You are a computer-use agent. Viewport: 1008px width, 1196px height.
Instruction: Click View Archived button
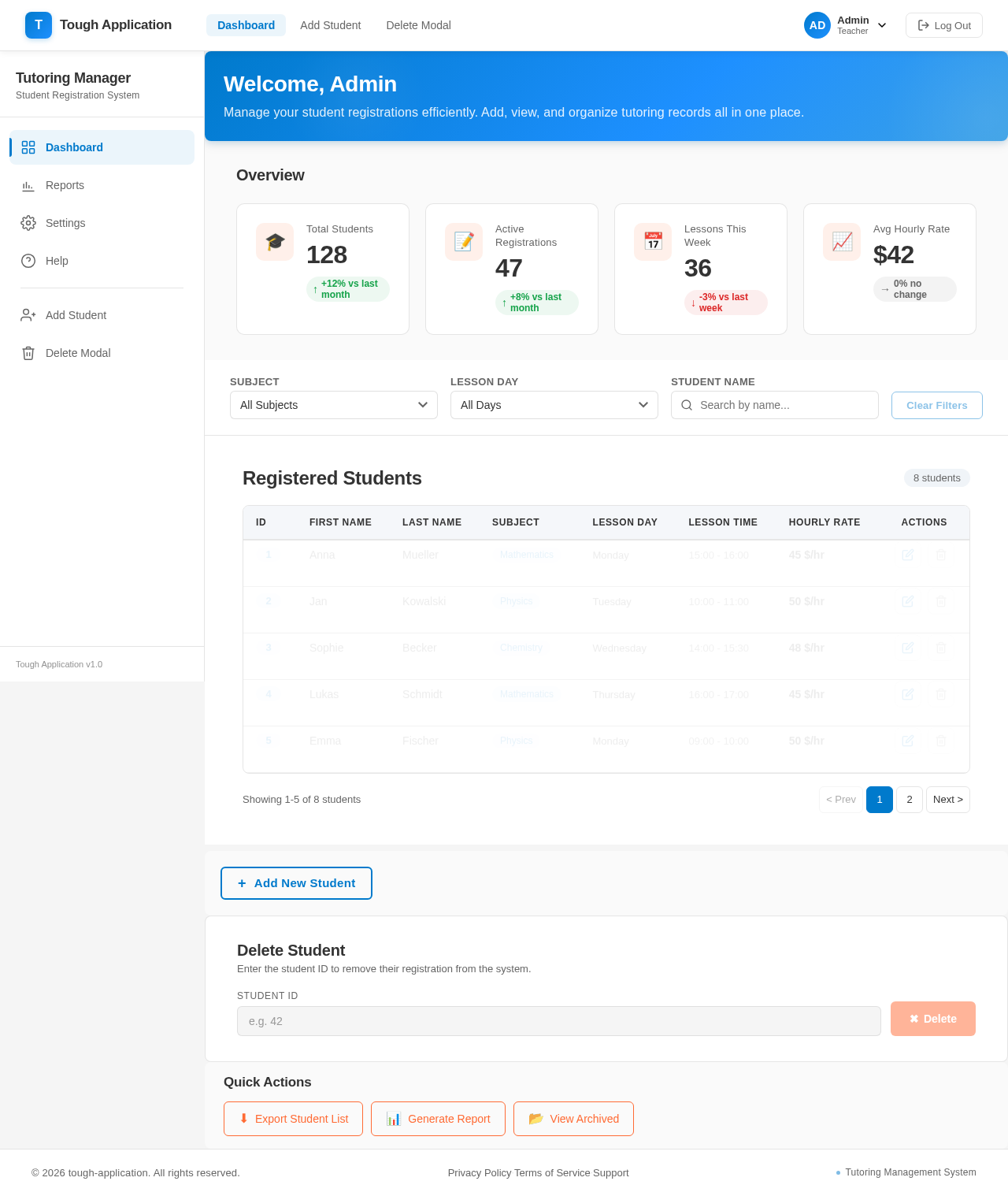[x=573, y=1119]
